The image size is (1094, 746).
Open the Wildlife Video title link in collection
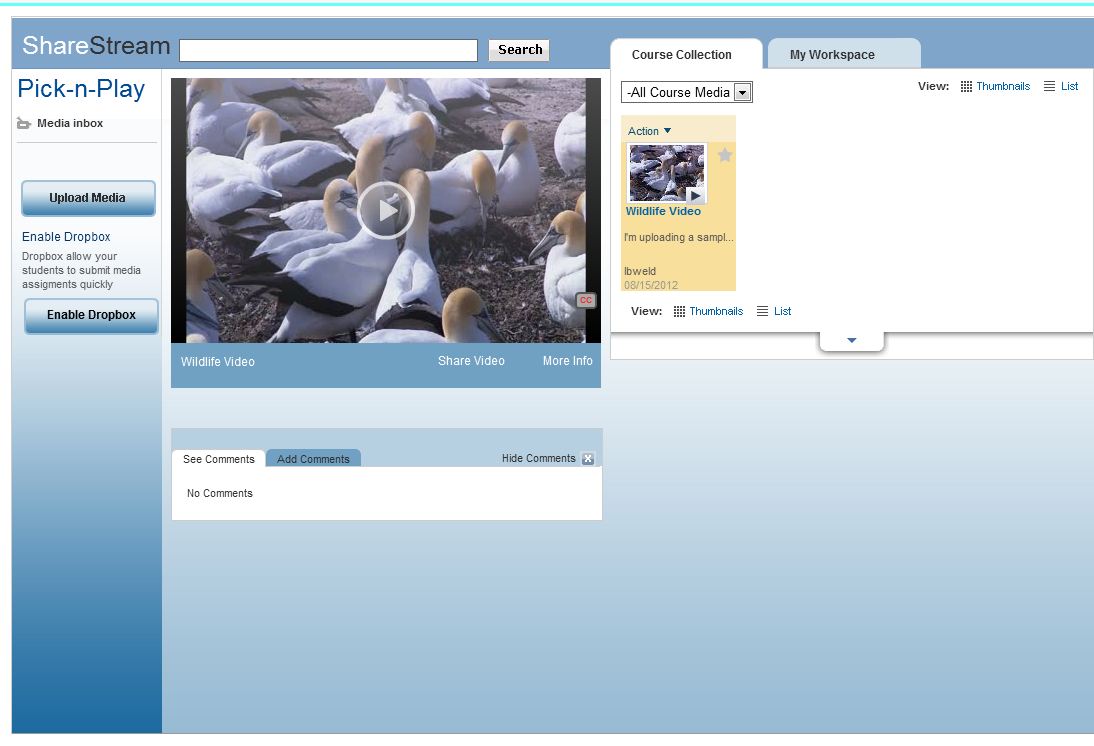click(663, 211)
